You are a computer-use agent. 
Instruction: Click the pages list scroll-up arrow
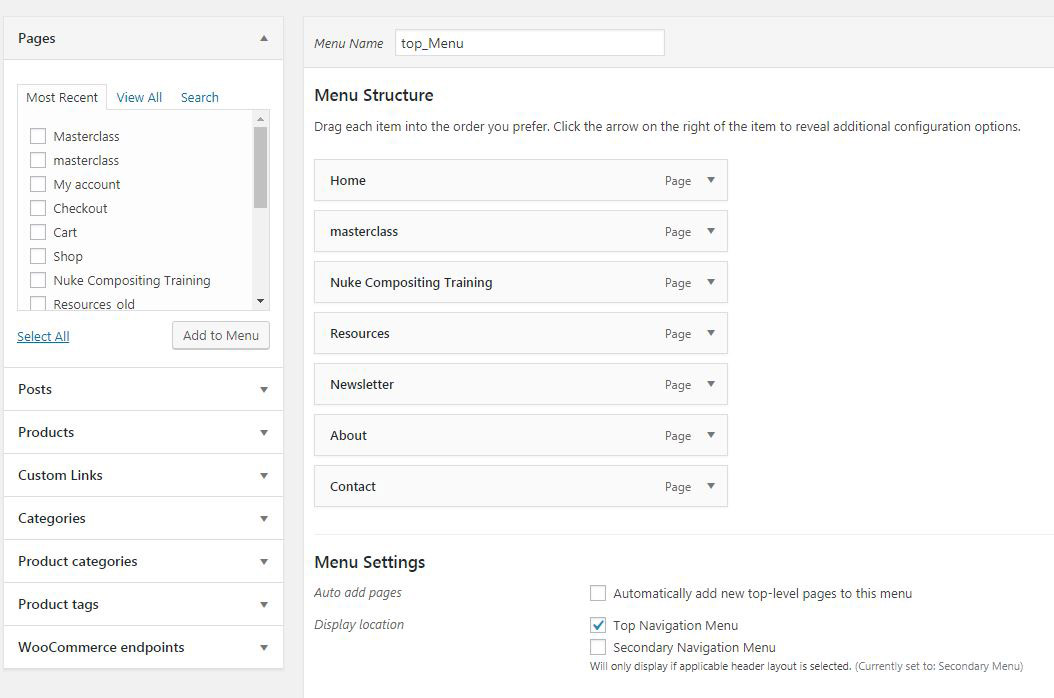point(261,119)
